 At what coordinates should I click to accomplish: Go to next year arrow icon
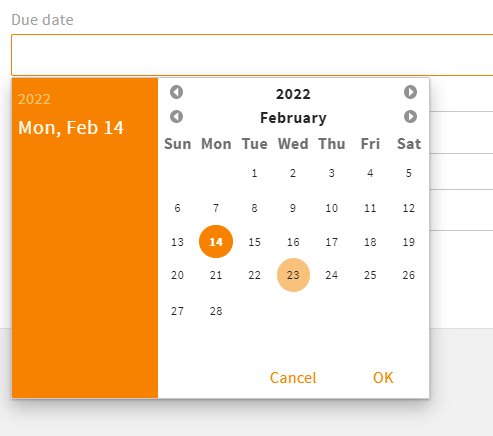pos(410,92)
